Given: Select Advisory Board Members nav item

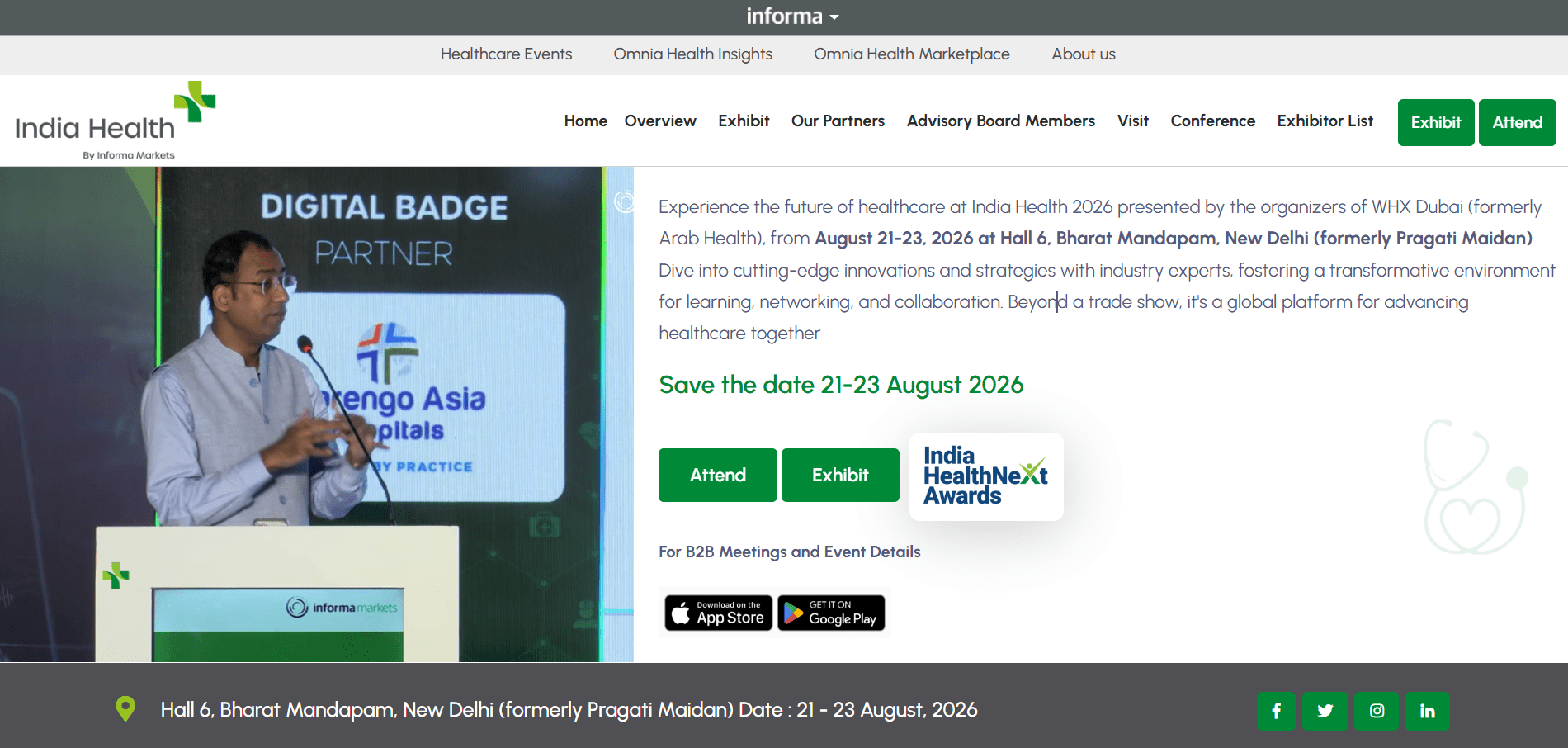Looking at the screenshot, I should (x=1001, y=121).
